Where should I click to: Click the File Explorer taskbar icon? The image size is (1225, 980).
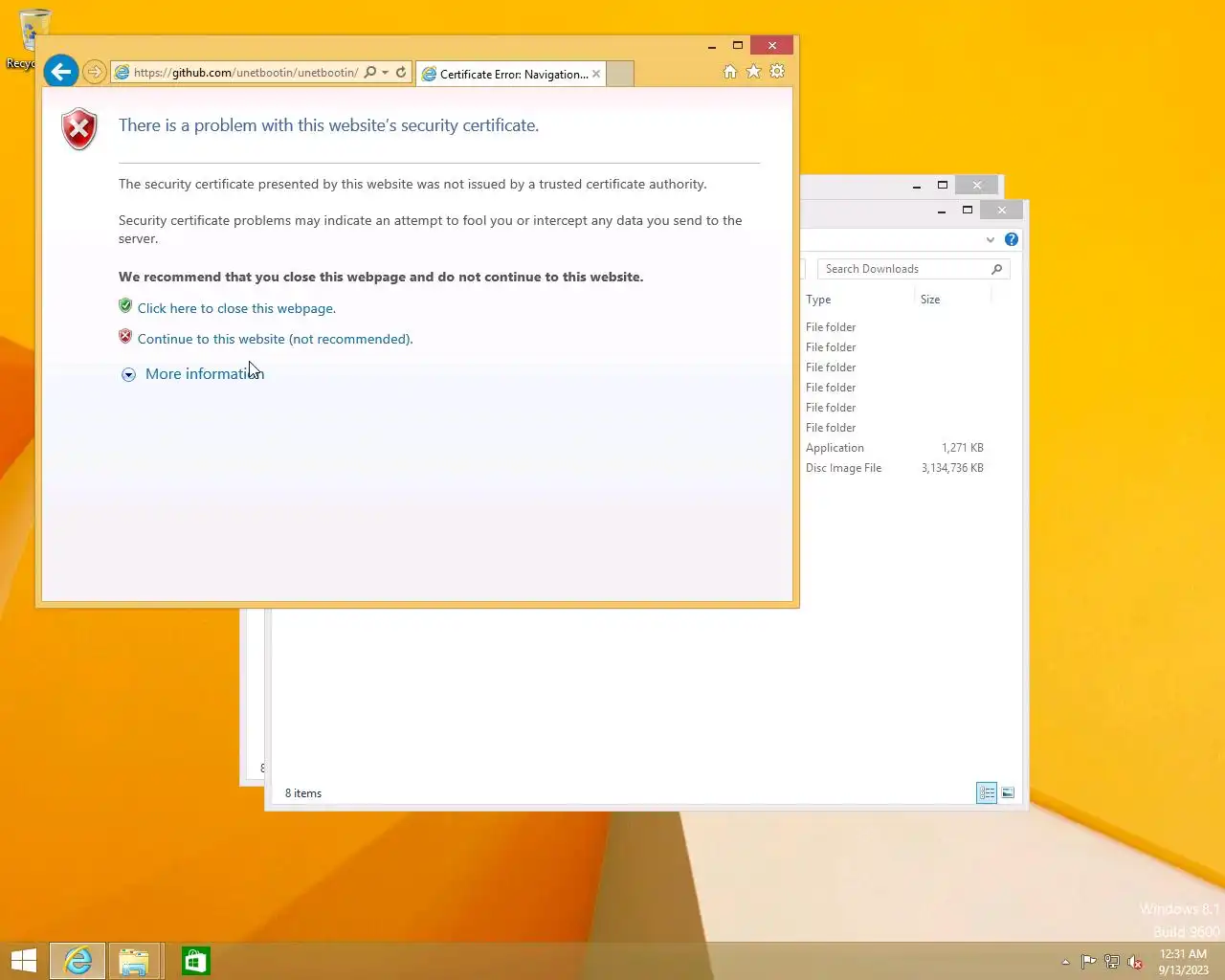tap(134, 961)
